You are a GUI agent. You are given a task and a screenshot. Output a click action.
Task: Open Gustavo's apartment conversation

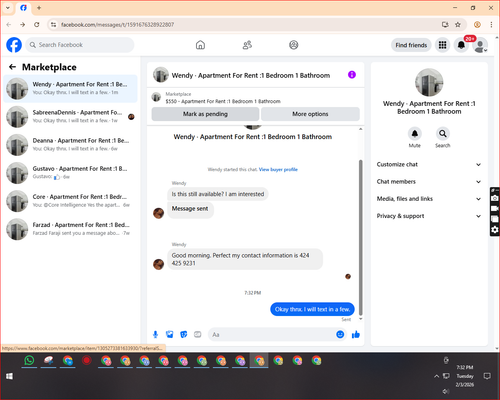pyautogui.click(x=70, y=173)
